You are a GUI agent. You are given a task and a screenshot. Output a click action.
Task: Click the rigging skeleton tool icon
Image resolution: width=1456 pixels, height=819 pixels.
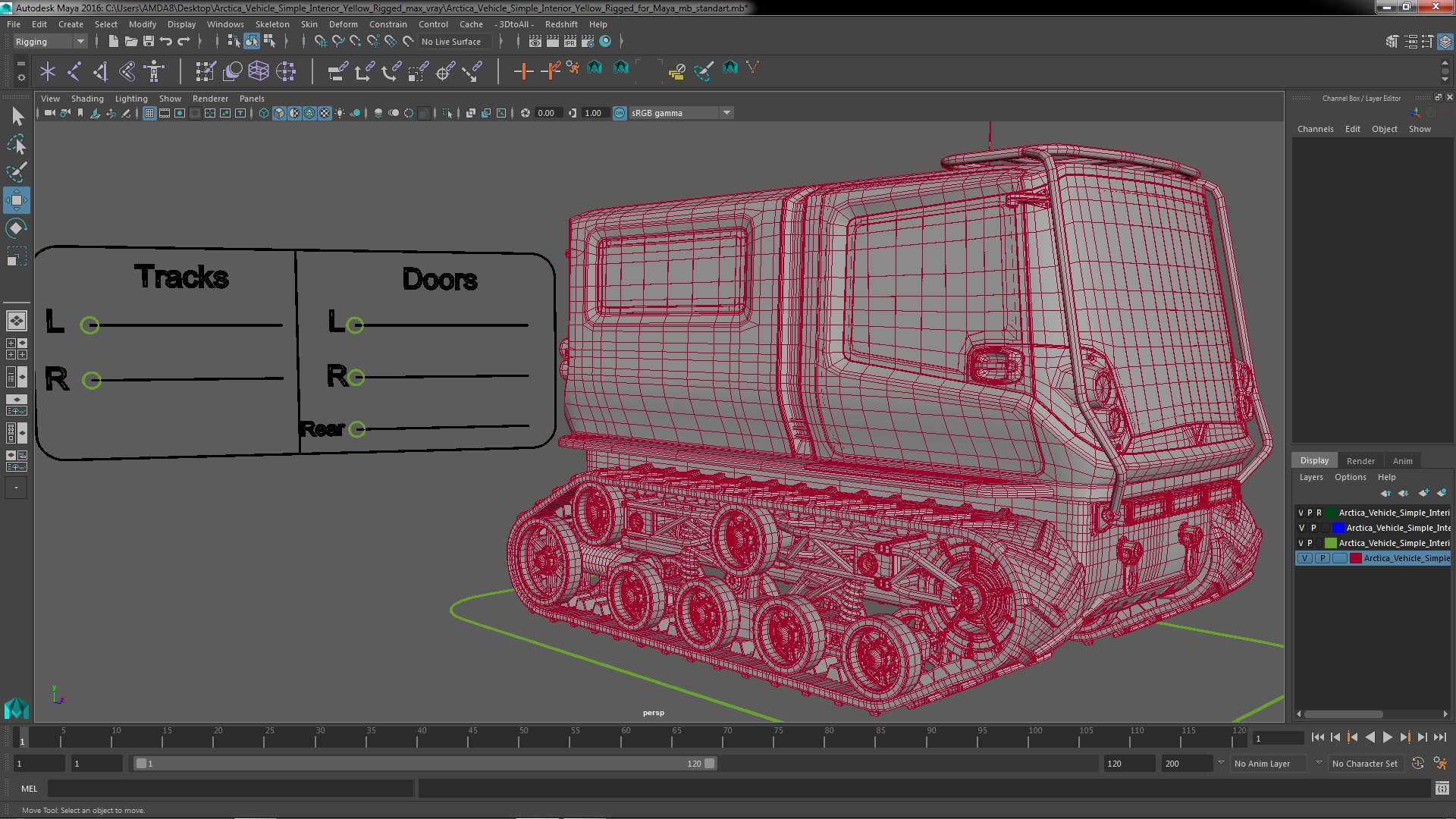(154, 71)
